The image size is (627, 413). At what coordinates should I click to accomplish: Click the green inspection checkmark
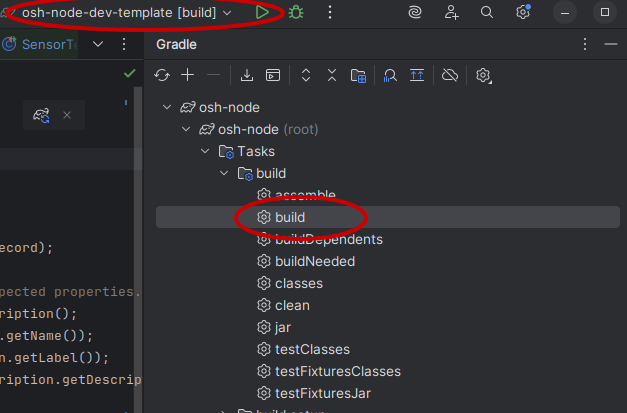tap(130, 73)
